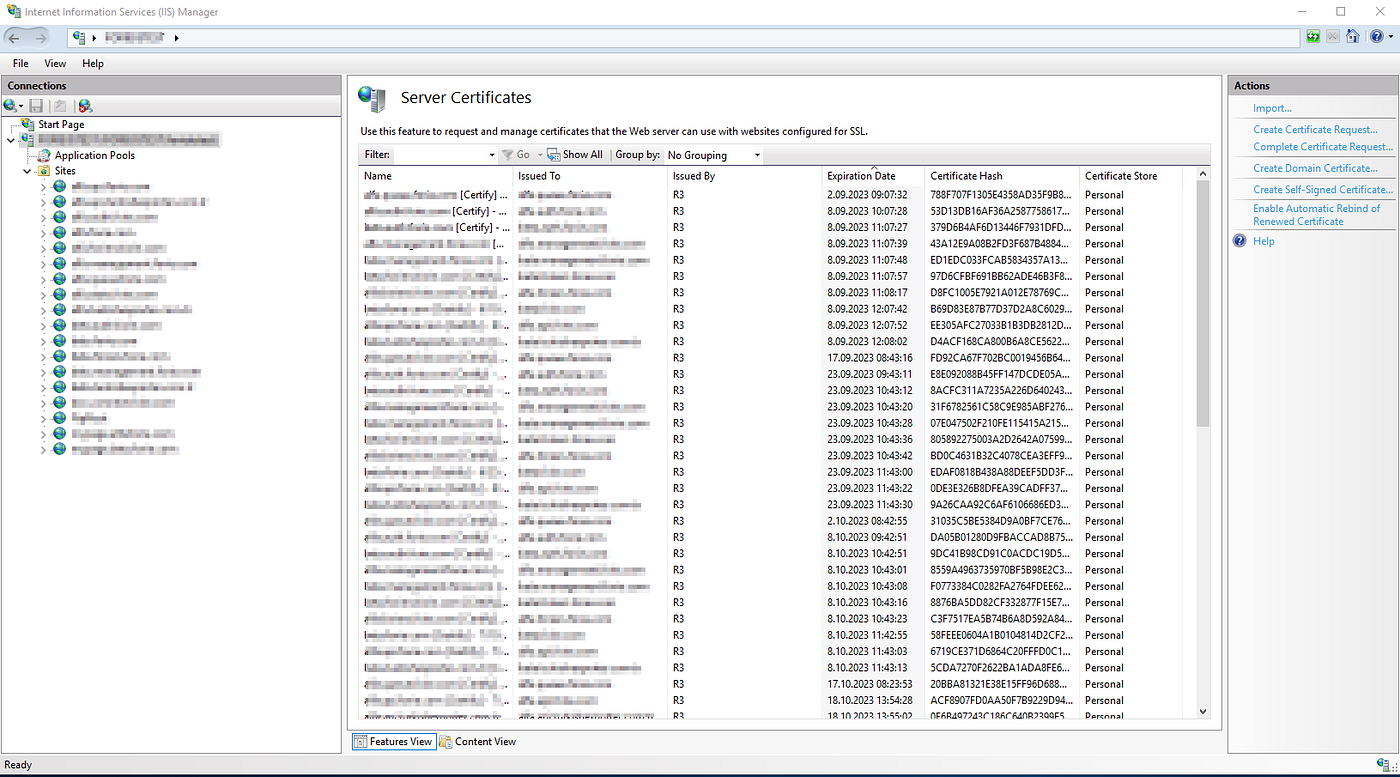The width and height of the screenshot is (1400, 777).
Task: Click the Home icon in the address bar
Action: pyautogui.click(x=1353, y=36)
